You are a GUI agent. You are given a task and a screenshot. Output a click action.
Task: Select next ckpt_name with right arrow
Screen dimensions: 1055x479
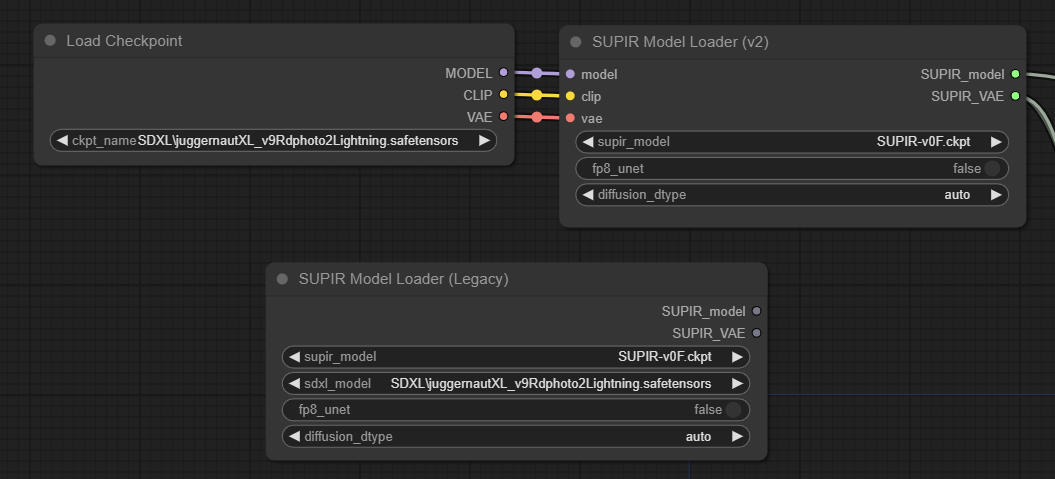click(484, 141)
